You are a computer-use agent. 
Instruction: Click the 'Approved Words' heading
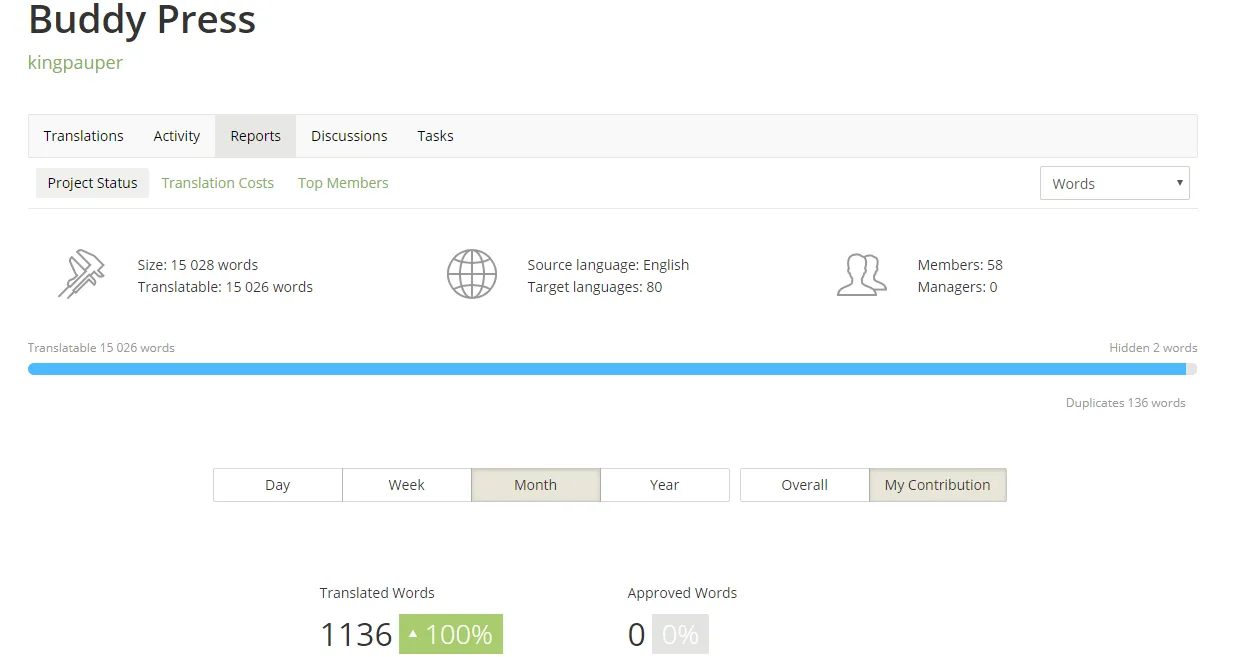click(682, 593)
